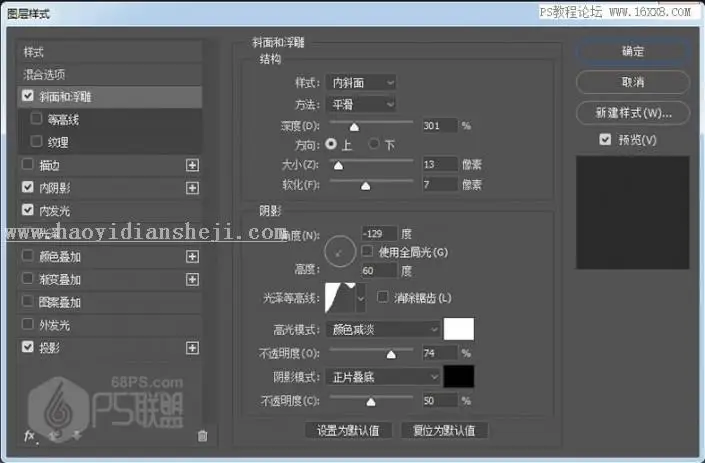Open the 光泽等高线 curve thumbnail
Screen dimensions: 705x463
(x=340, y=298)
